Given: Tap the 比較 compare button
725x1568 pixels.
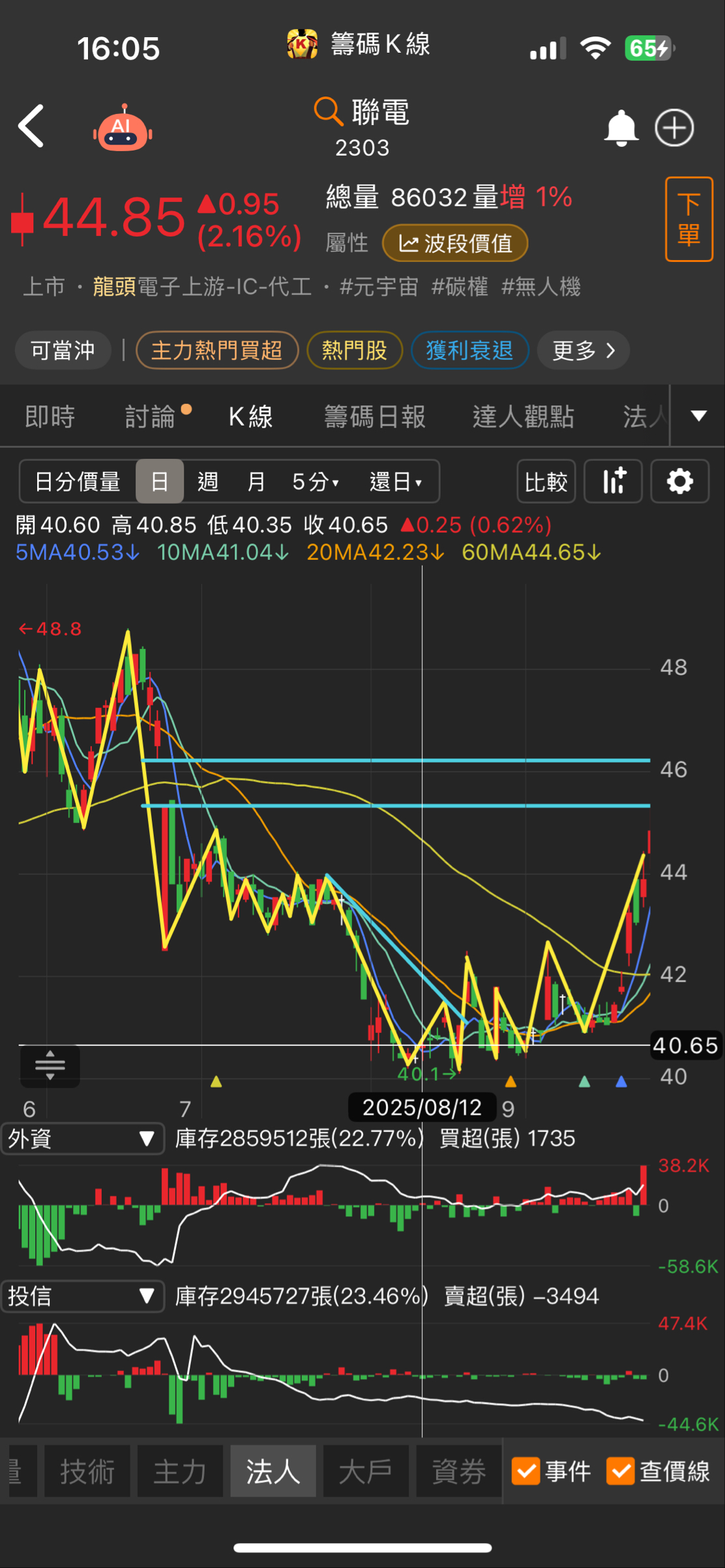Looking at the screenshot, I should 546,482.
